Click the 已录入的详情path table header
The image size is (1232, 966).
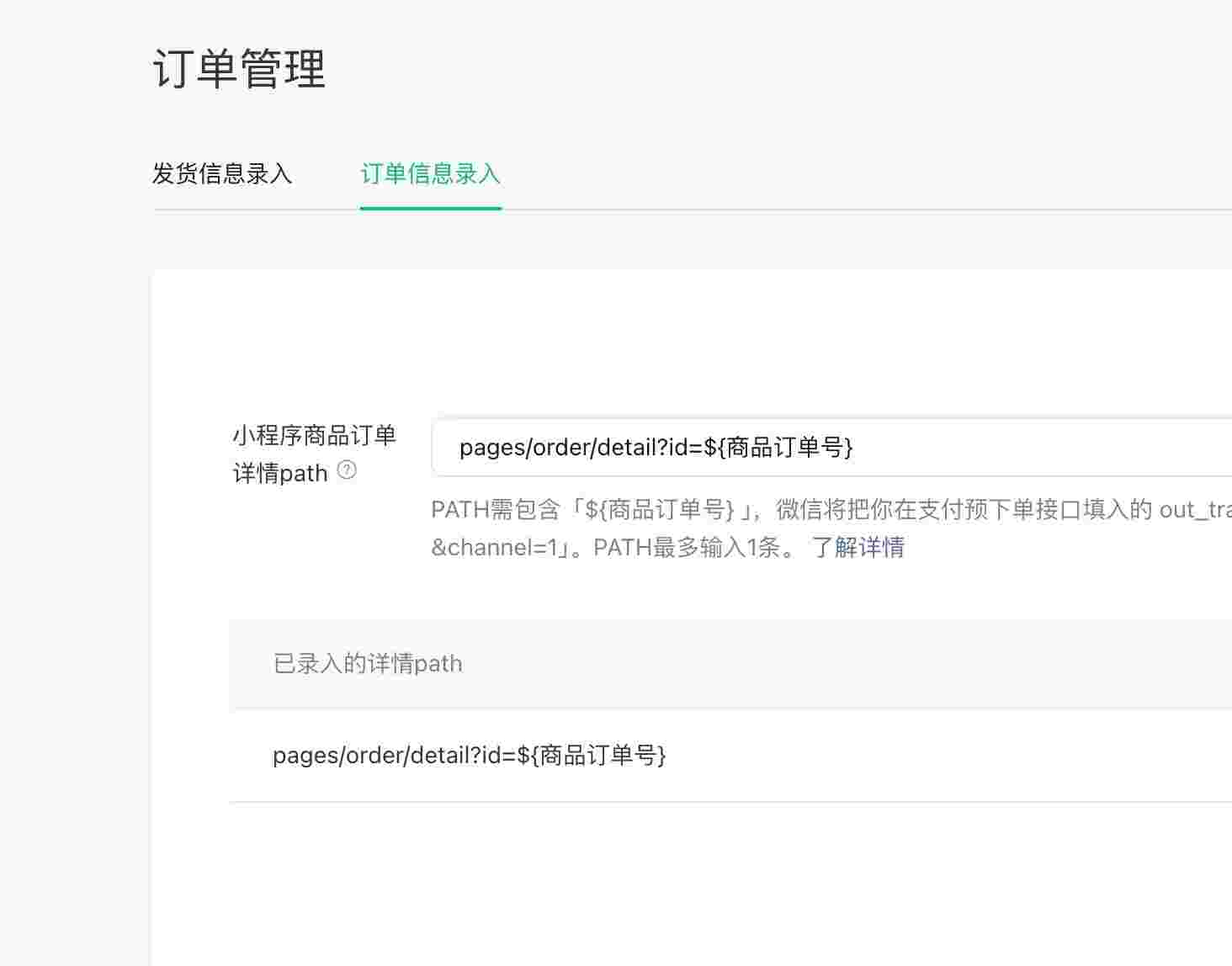(730, 664)
